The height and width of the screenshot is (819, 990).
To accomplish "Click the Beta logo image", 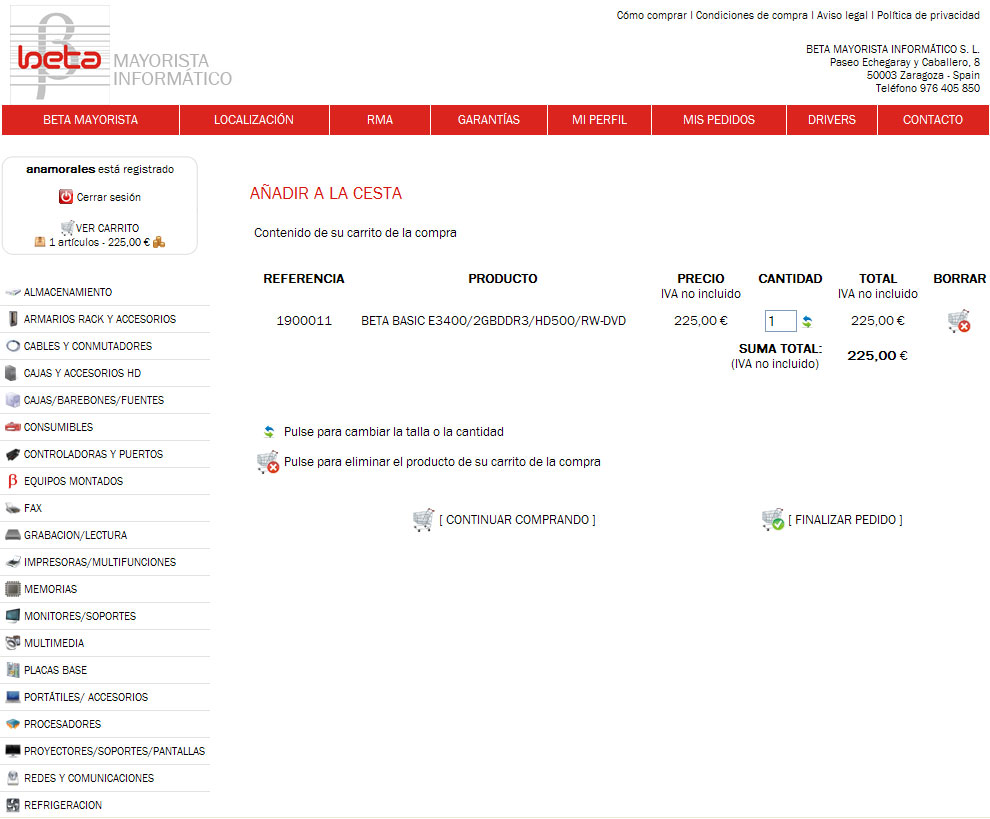I will tap(59, 54).
